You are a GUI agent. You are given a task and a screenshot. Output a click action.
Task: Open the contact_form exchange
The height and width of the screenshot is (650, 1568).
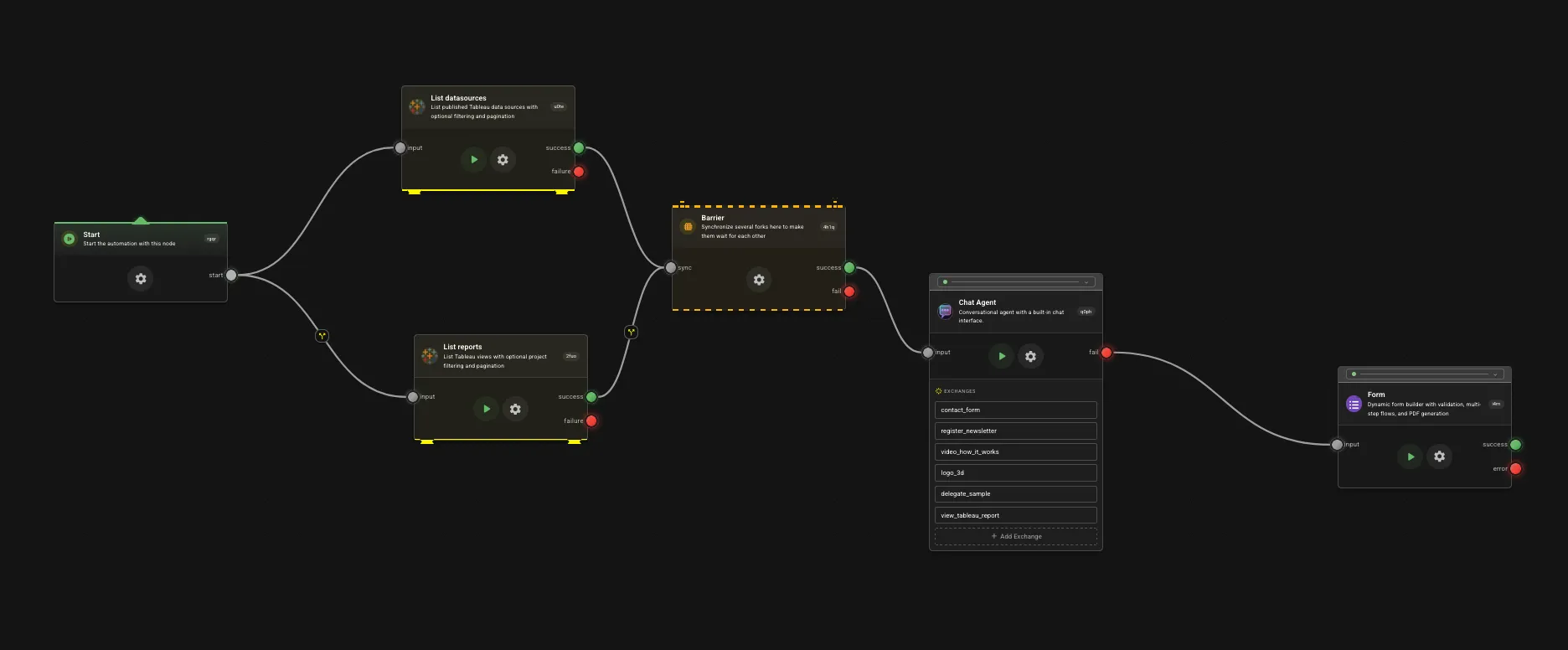(1016, 410)
